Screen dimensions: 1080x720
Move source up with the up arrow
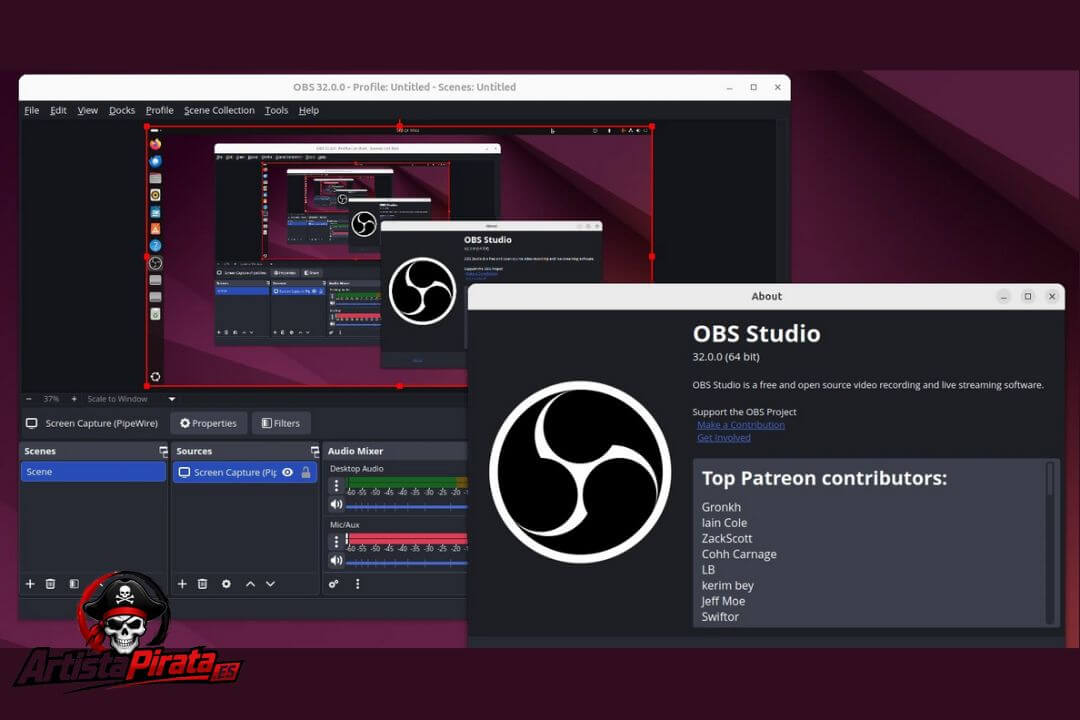[x=250, y=584]
